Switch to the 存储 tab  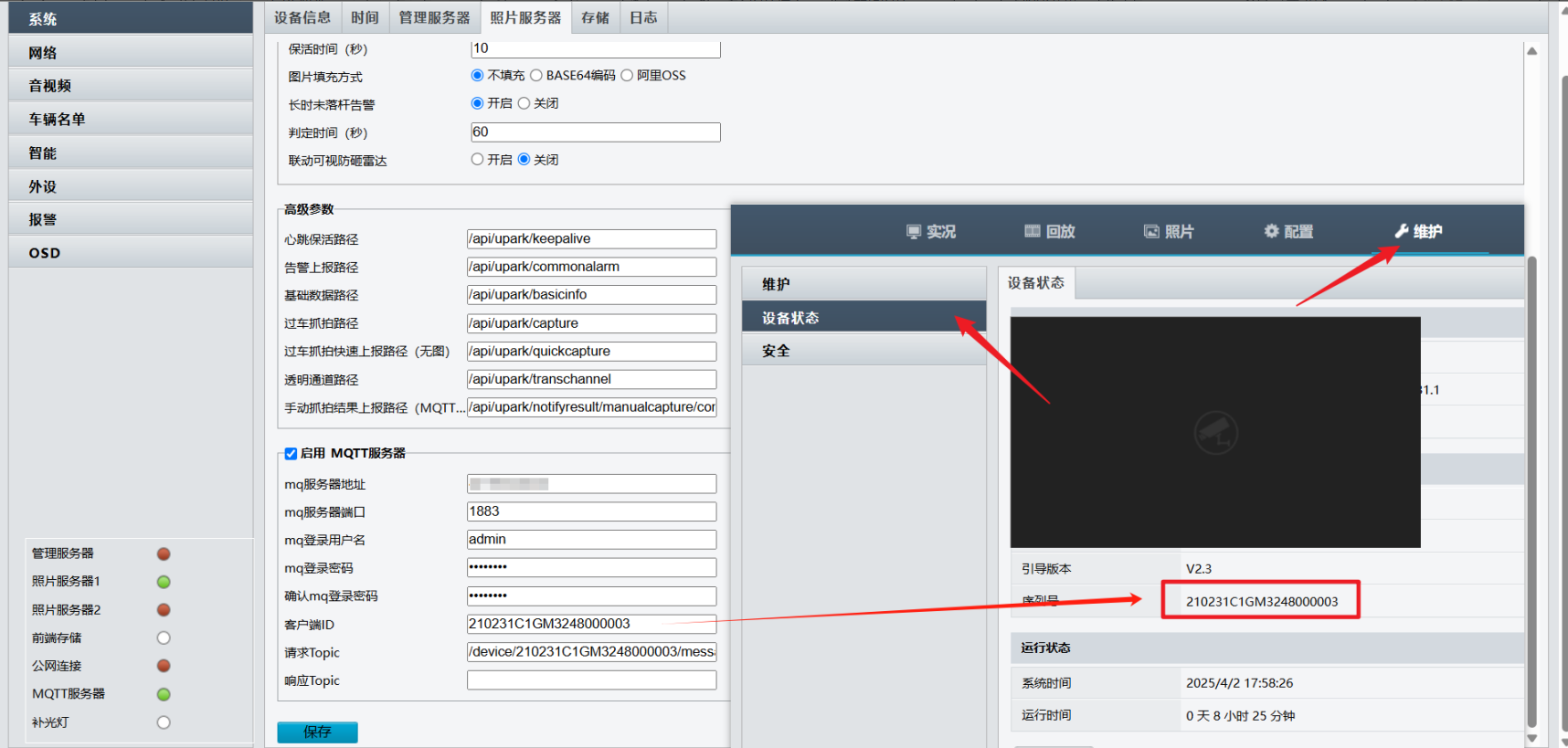pyautogui.click(x=595, y=17)
